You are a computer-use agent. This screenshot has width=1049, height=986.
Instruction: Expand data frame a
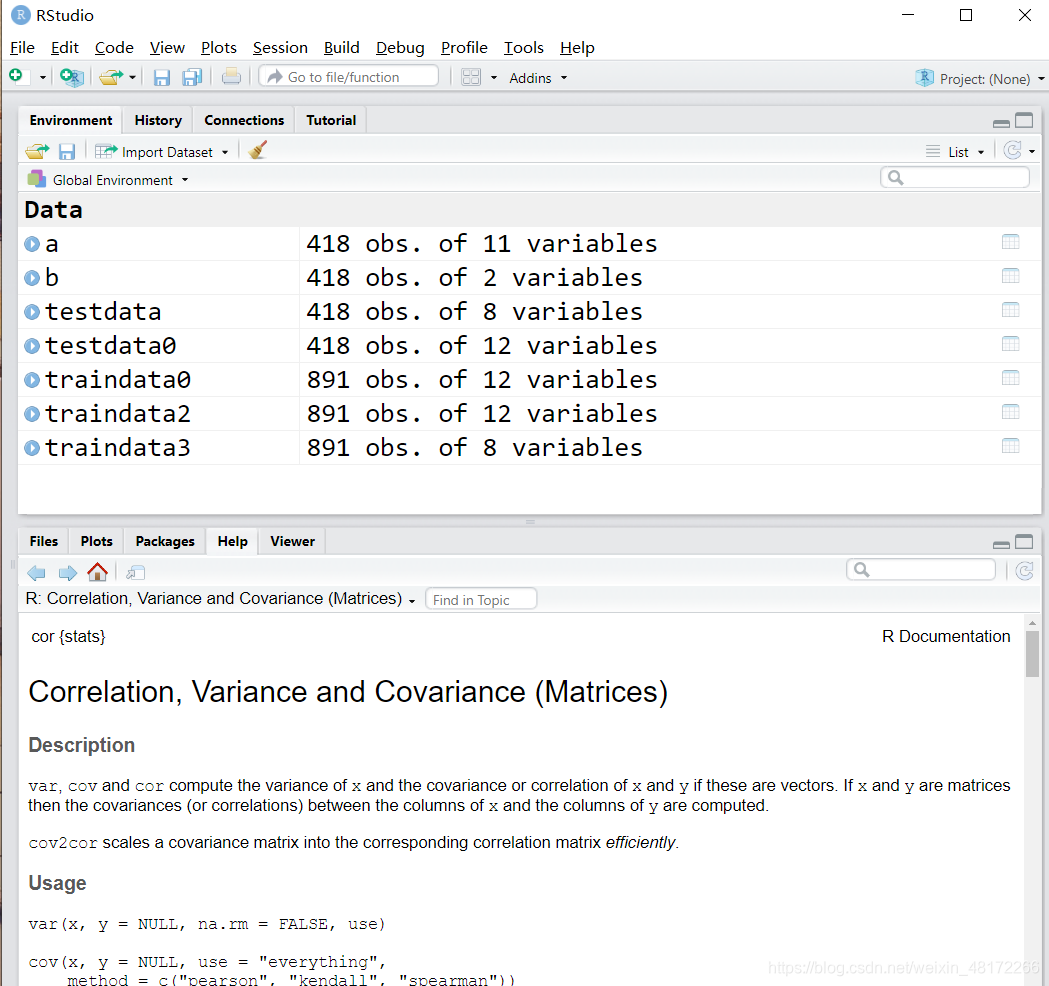[32, 244]
